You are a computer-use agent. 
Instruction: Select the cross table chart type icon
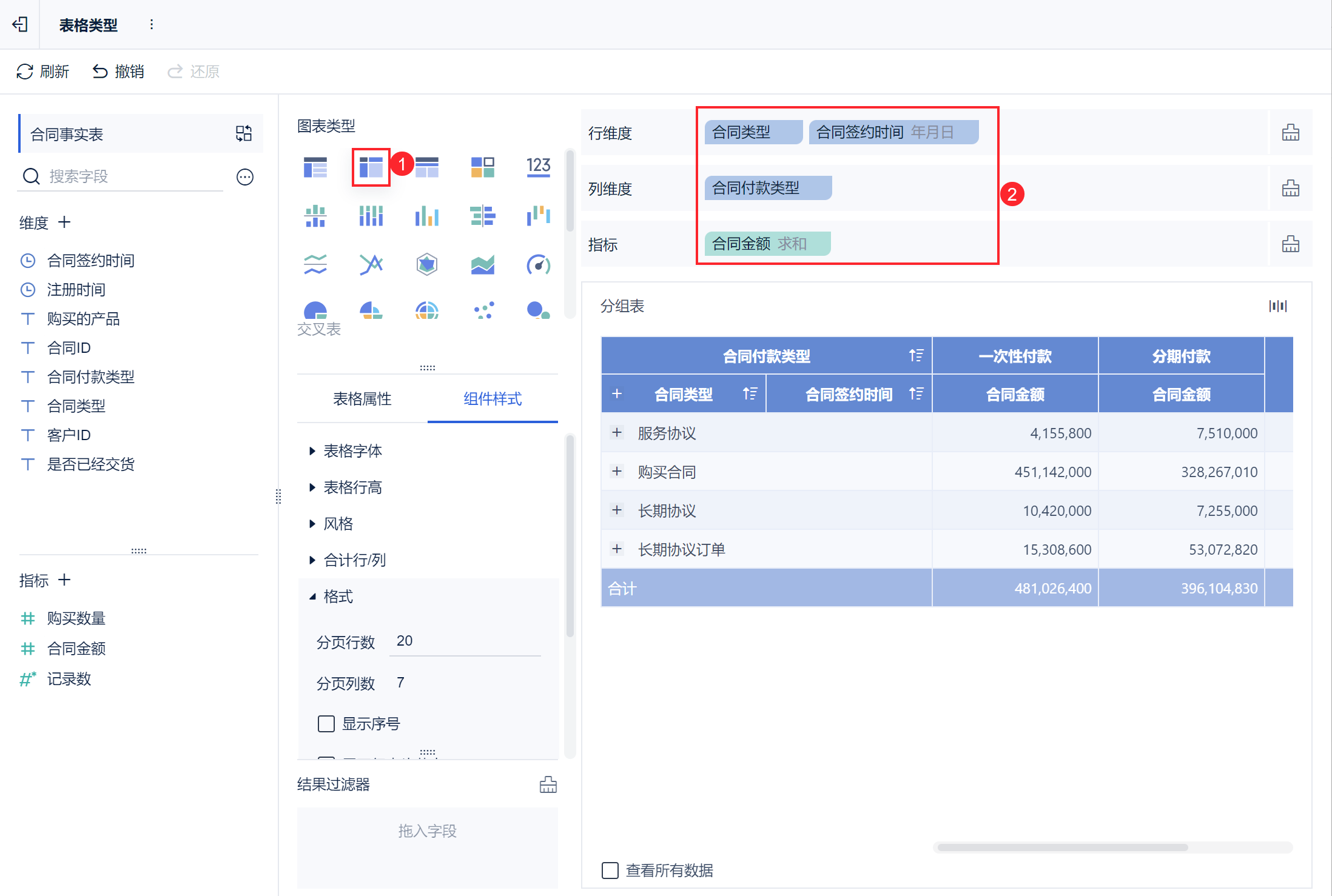point(371,167)
